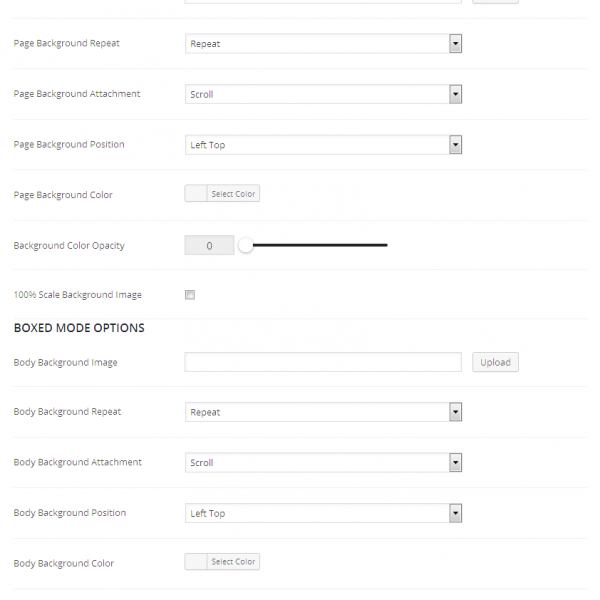Click the Body Background Image label
This screenshot has height=600, width=600.
pos(65,362)
